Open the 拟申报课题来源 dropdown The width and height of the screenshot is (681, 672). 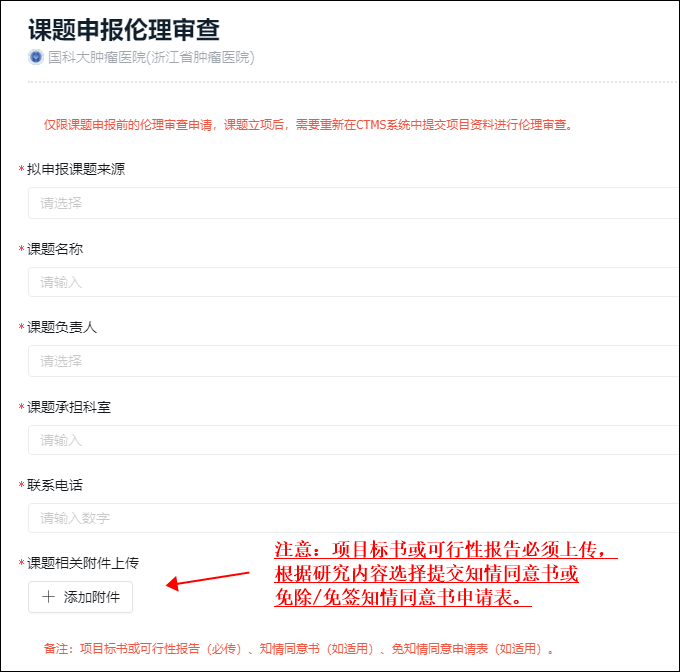[354, 203]
